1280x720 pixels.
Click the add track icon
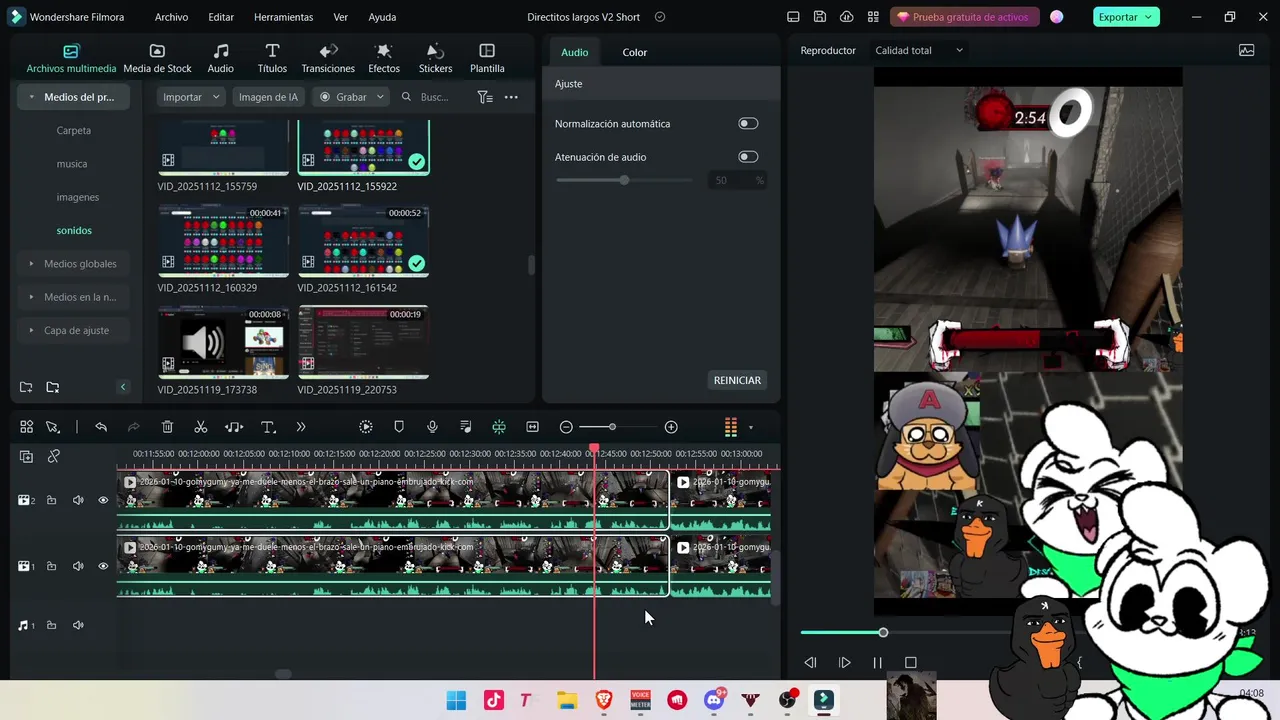[x=27, y=456]
